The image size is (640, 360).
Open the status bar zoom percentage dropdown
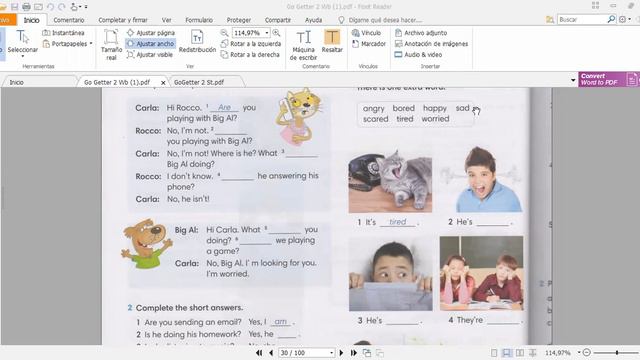coord(579,352)
